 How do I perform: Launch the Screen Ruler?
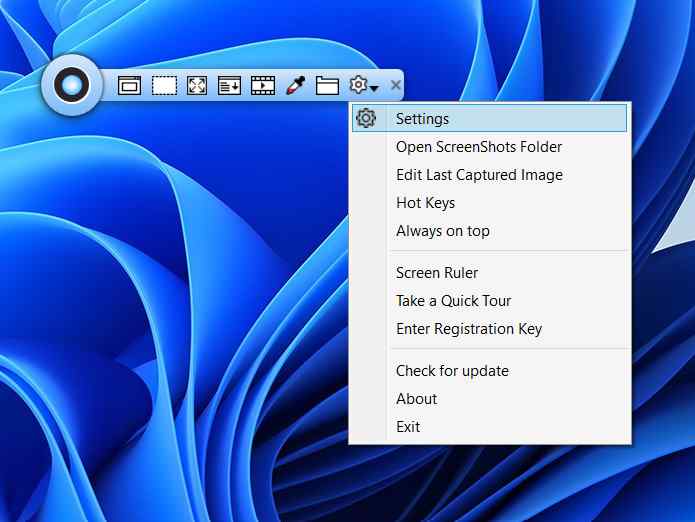coord(489,273)
